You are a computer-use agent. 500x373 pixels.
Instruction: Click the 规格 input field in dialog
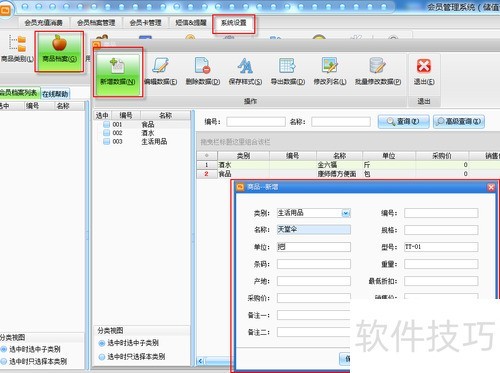click(x=441, y=230)
